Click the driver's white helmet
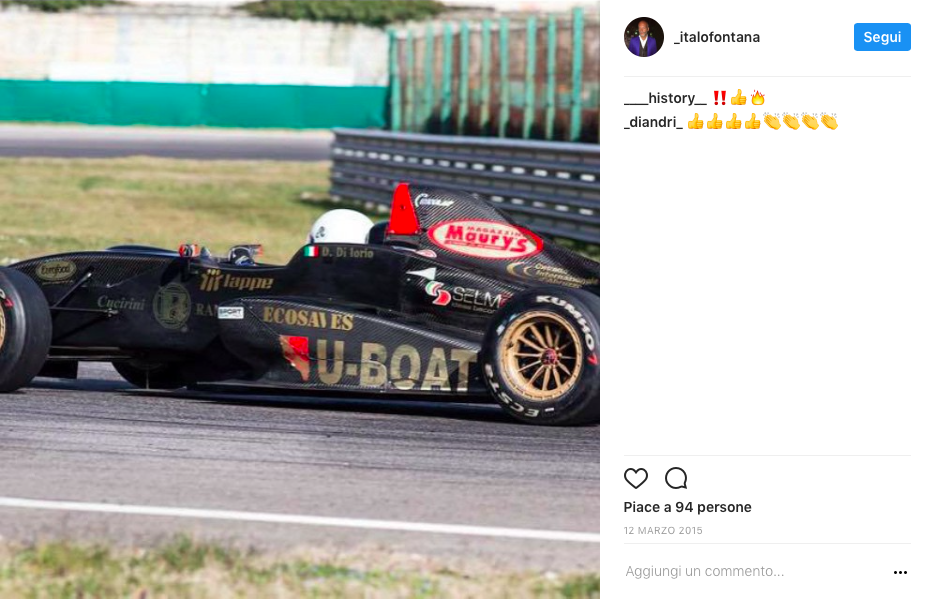 coord(341,226)
